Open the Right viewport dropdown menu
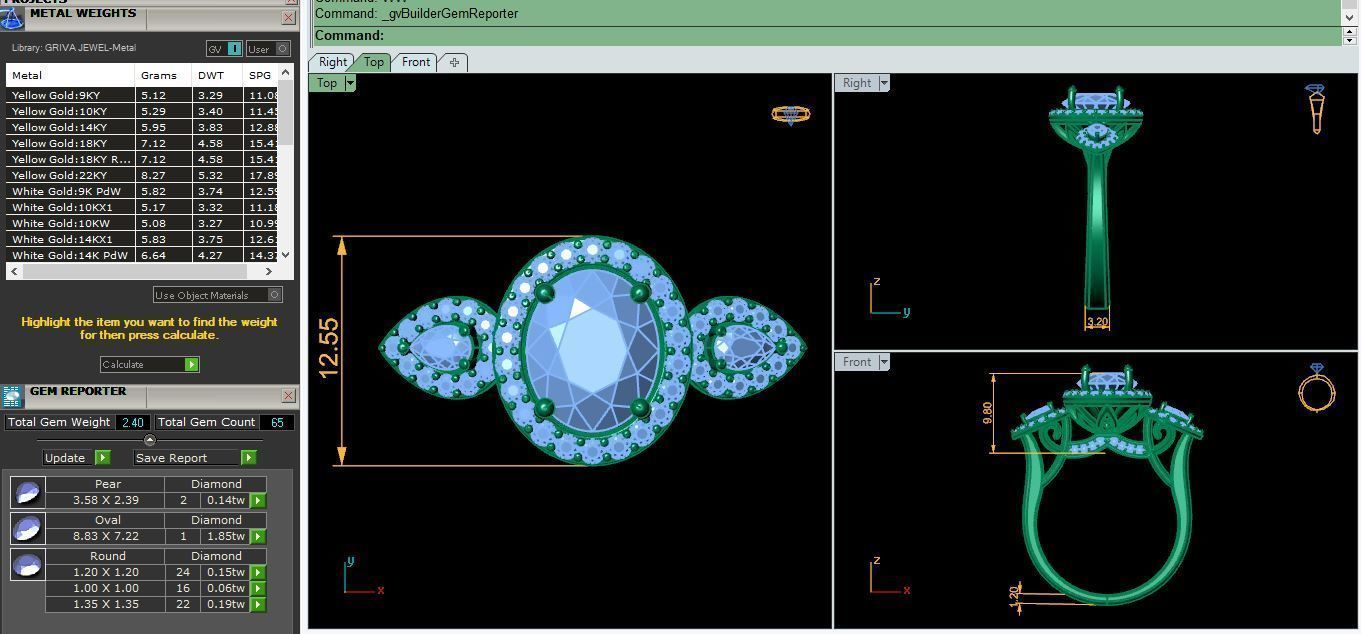 (x=884, y=83)
